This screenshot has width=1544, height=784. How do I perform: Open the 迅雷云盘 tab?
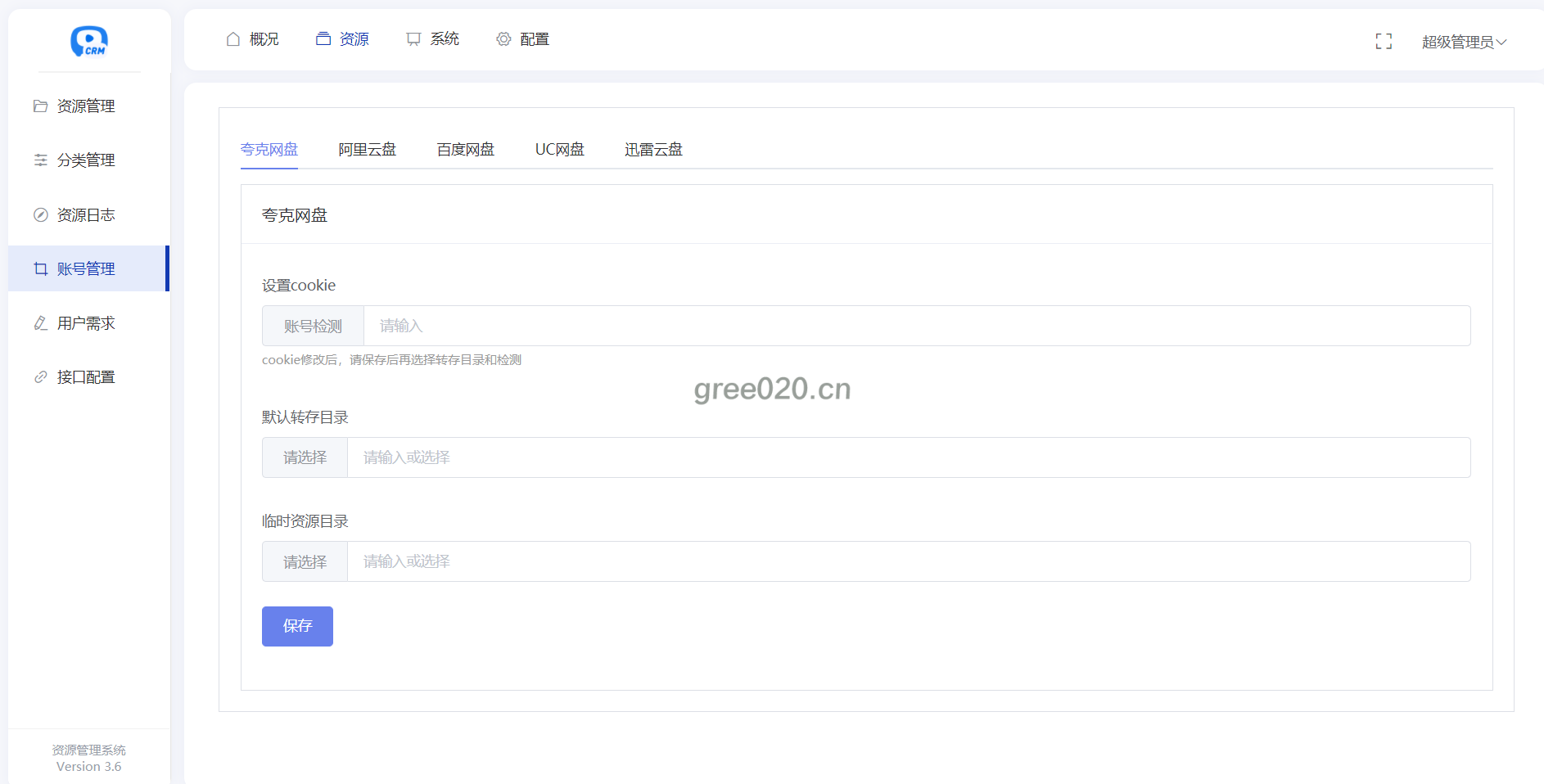click(653, 150)
